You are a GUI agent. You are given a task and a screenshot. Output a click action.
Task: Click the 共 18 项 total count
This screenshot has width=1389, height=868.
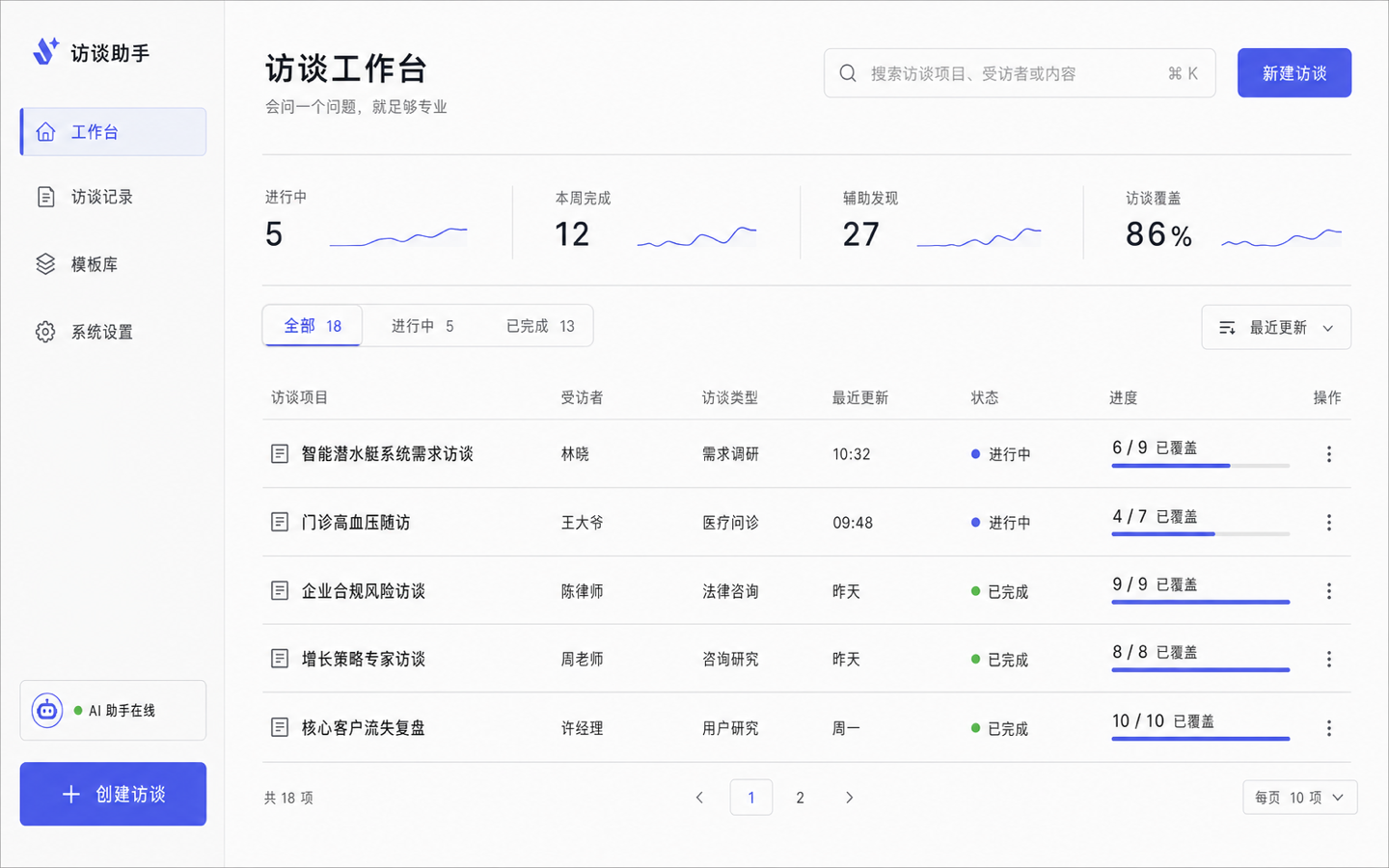coord(288,799)
